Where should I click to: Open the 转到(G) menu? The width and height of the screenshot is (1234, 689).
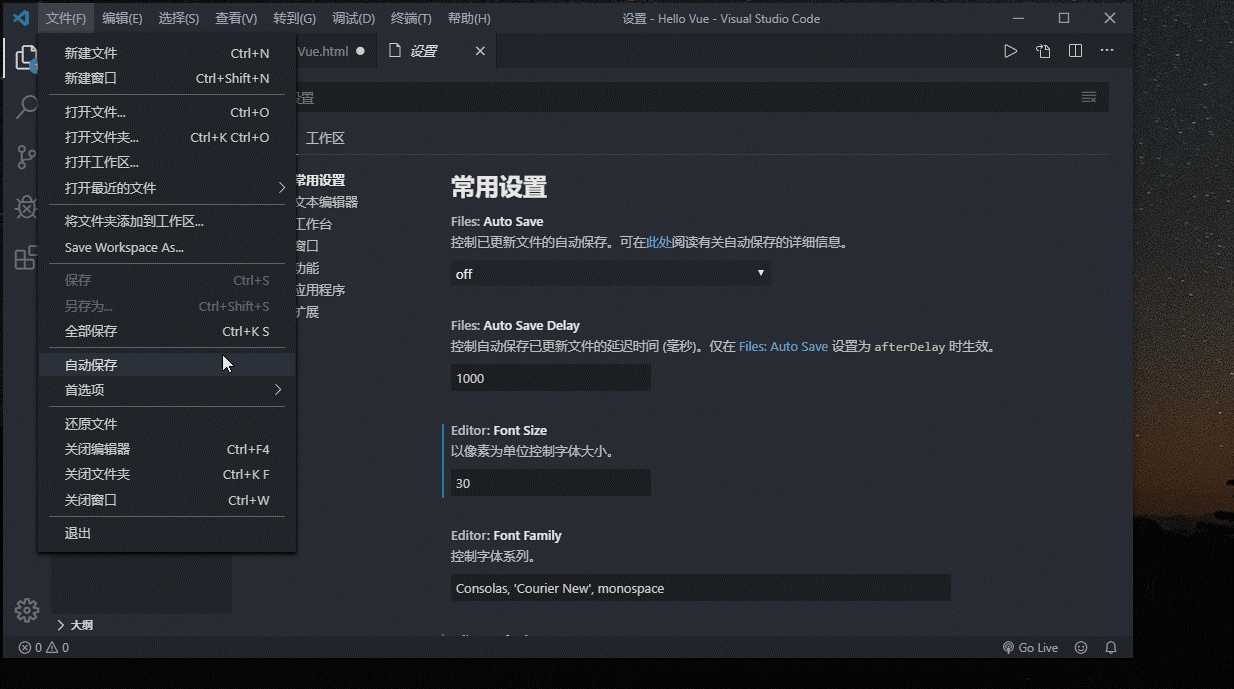294,18
